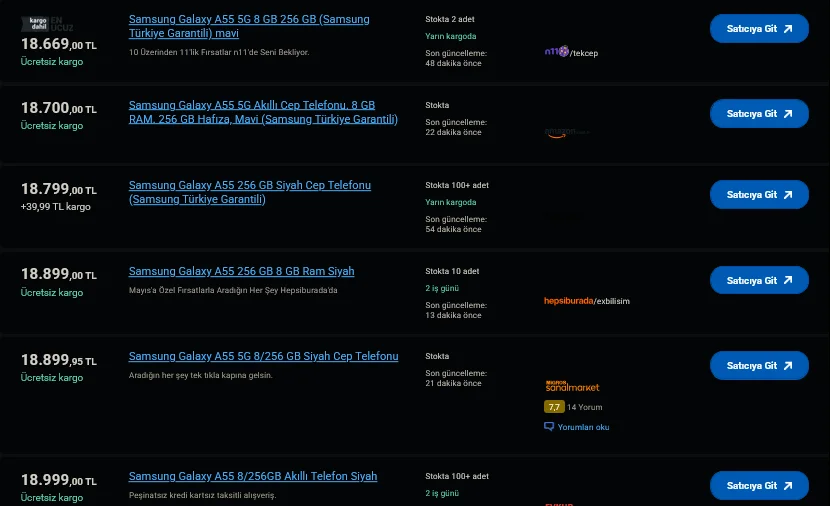Click the 7,7 rating badge
The width and height of the screenshot is (830, 506).
[554, 407]
